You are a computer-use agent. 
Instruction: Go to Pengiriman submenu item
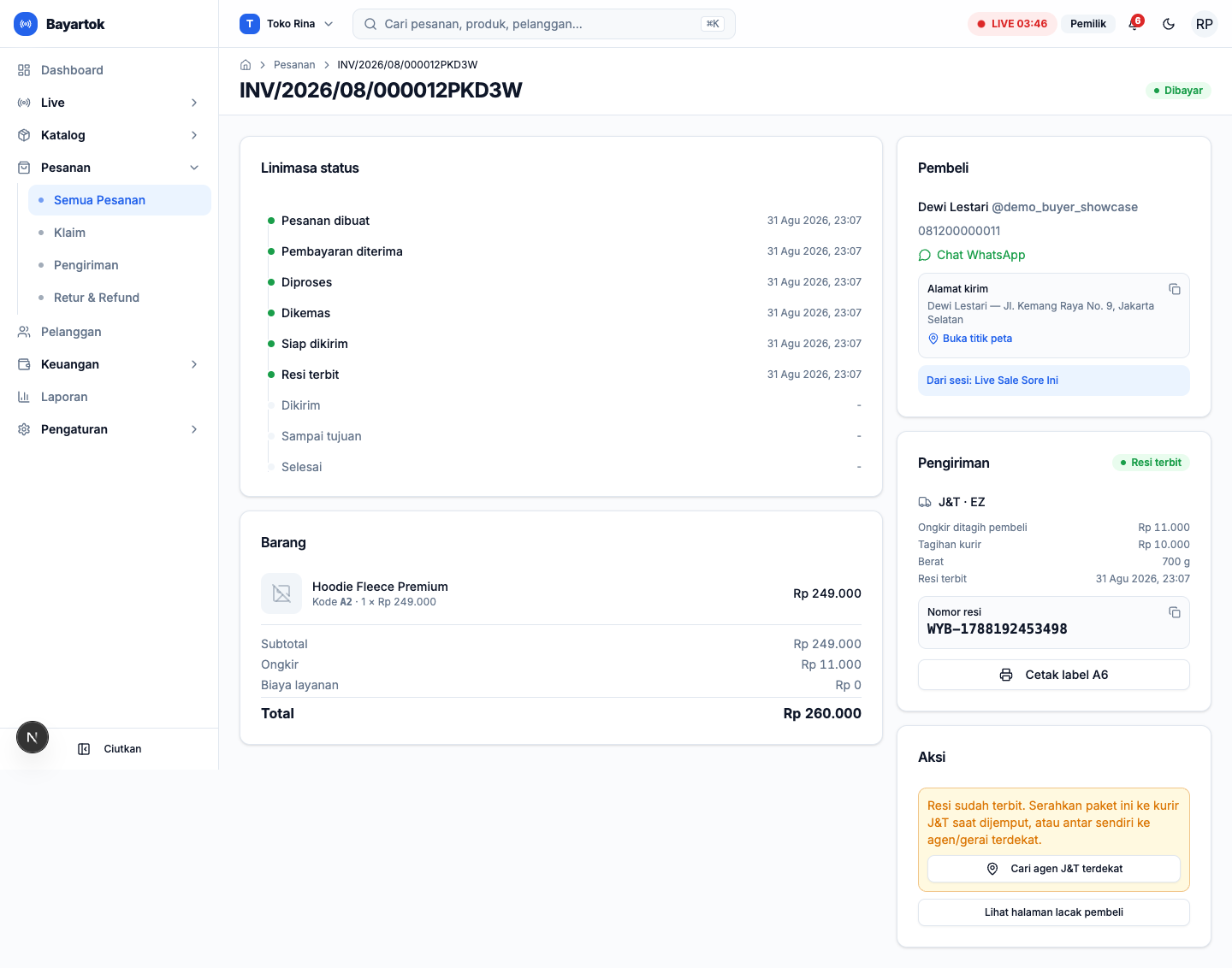tap(120, 265)
